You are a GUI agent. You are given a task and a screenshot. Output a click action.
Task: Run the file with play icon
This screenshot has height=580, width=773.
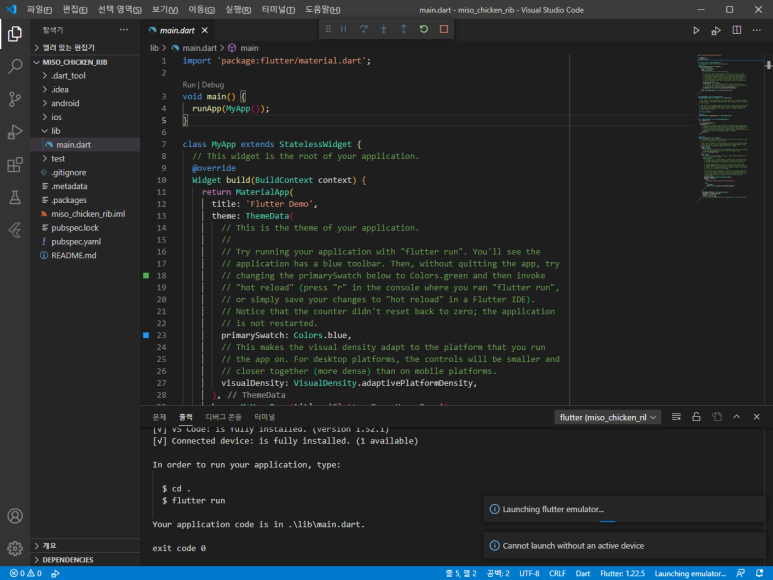tap(696, 31)
